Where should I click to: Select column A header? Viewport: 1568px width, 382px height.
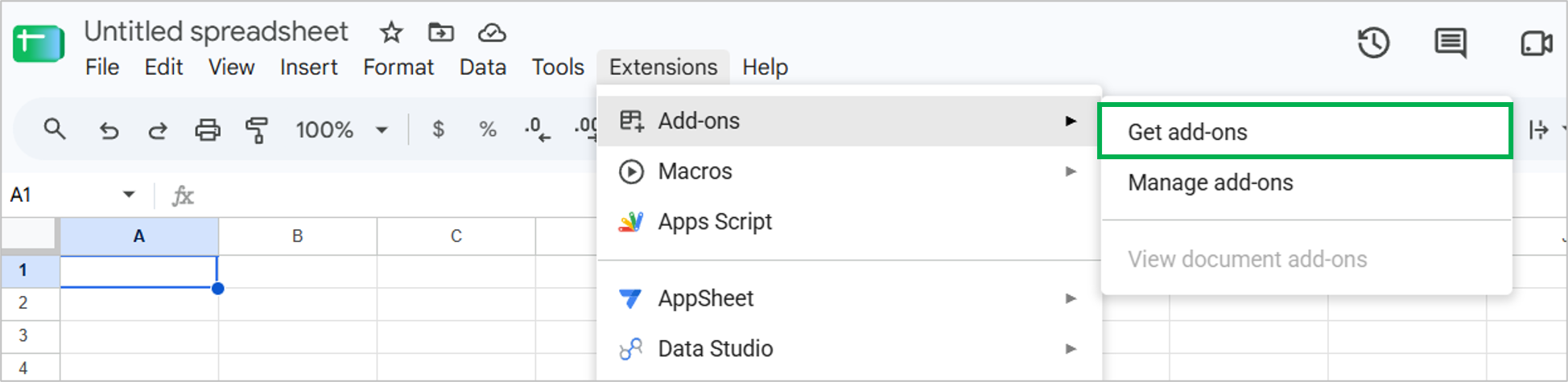click(139, 236)
